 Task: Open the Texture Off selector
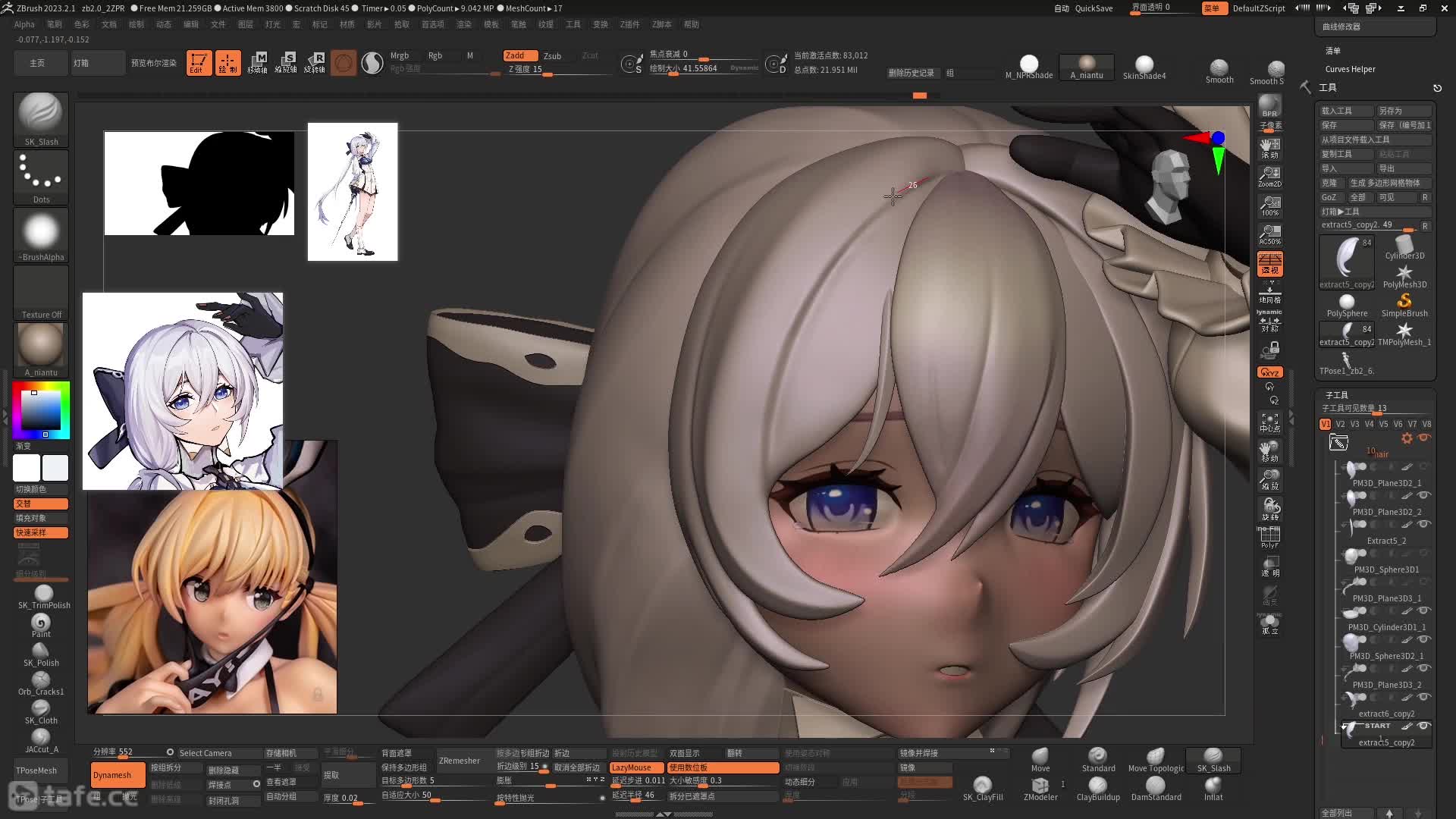coord(41,293)
